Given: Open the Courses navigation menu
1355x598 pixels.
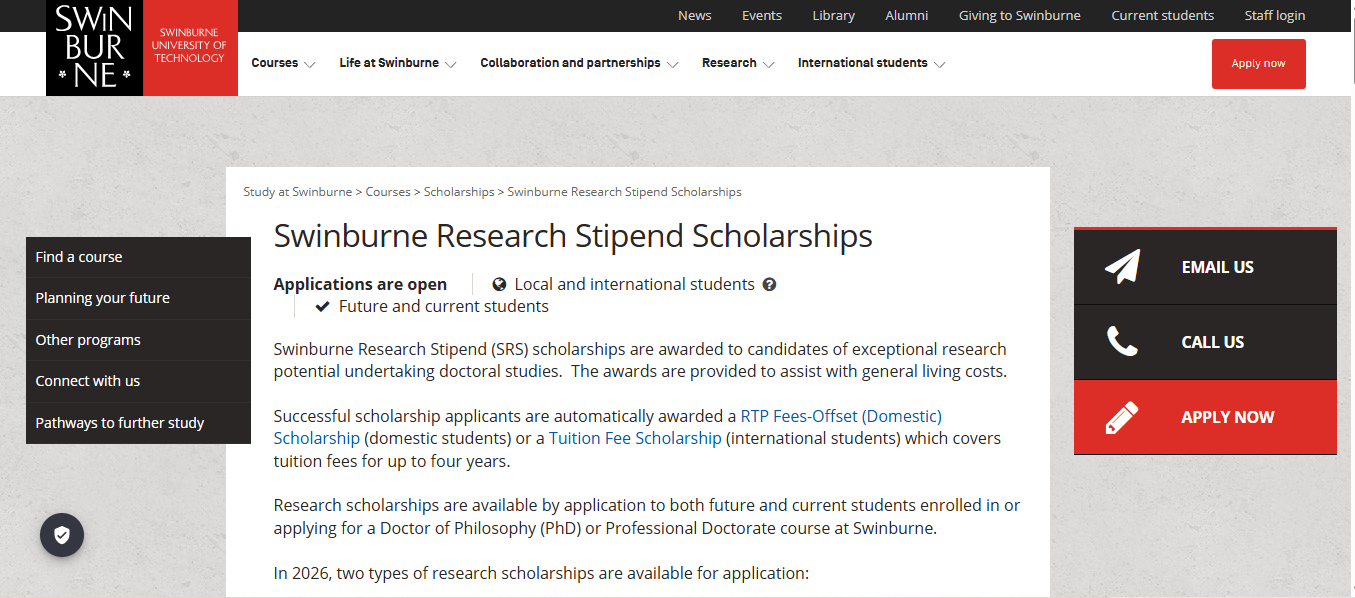Looking at the screenshot, I should point(275,63).
